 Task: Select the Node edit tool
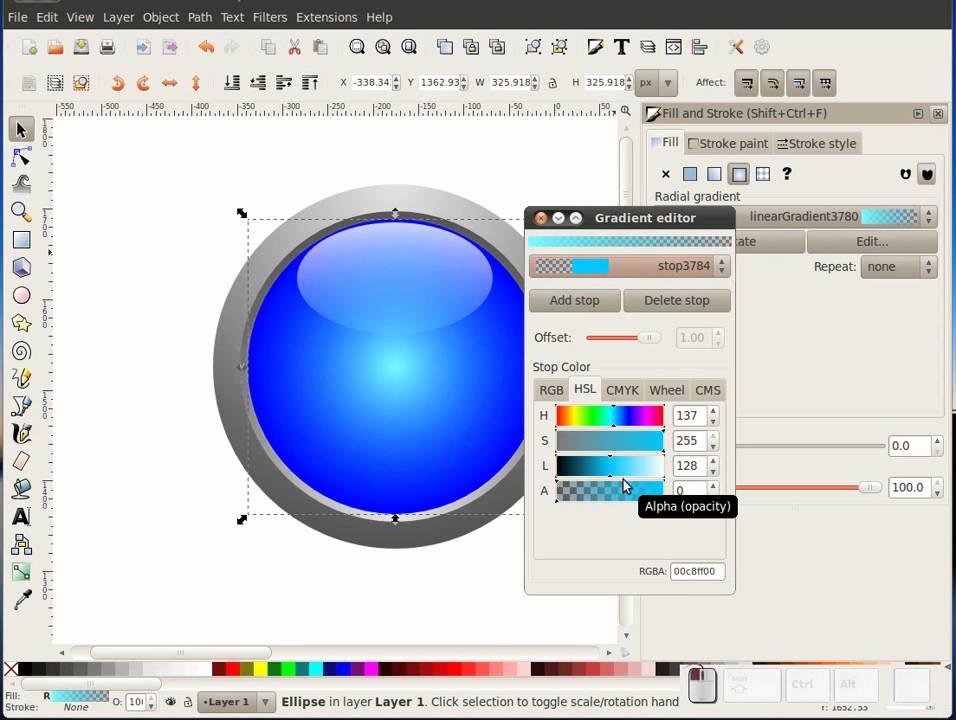coord(21,157)
